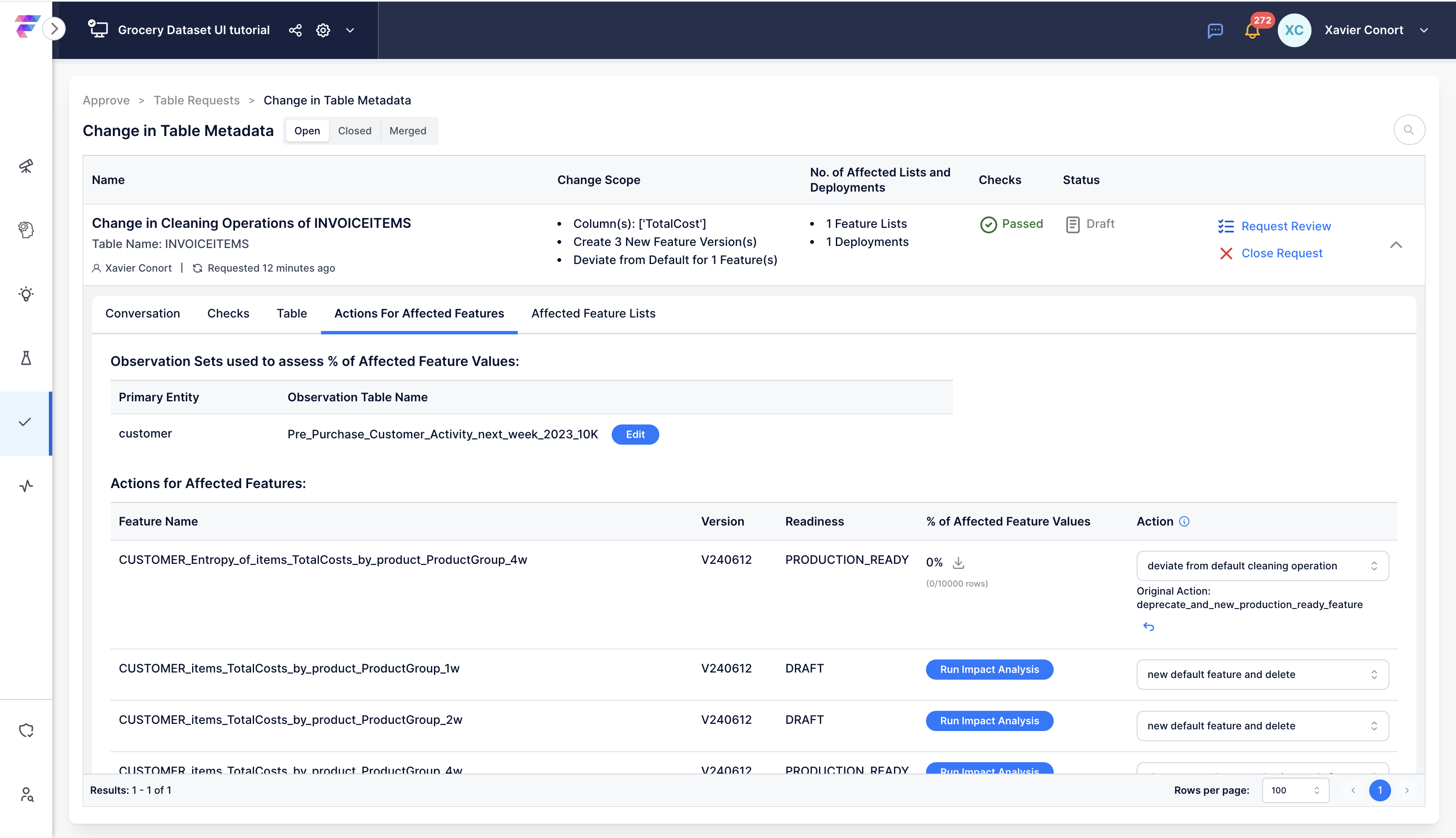Open the lightbulb ideation sidebar icon
Viewport: 1456px width, 838px height.
26,294
